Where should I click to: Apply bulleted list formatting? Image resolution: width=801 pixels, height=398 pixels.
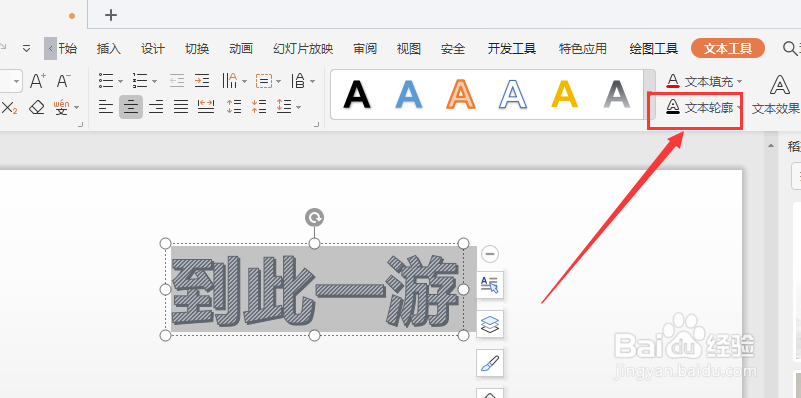point(106,81)
